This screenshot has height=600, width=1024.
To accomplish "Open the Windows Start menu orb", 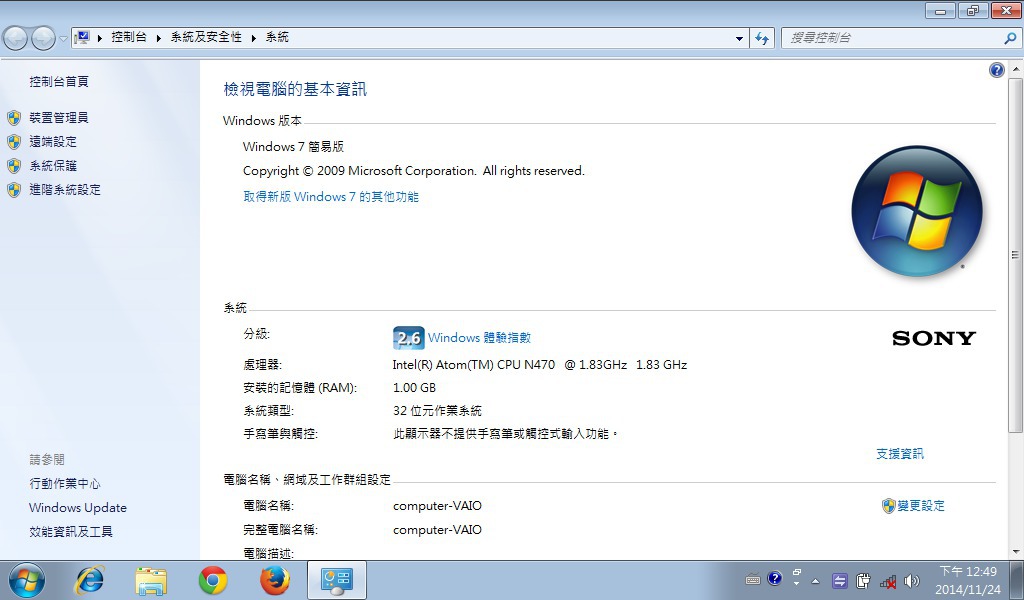I will pos(26,580).
